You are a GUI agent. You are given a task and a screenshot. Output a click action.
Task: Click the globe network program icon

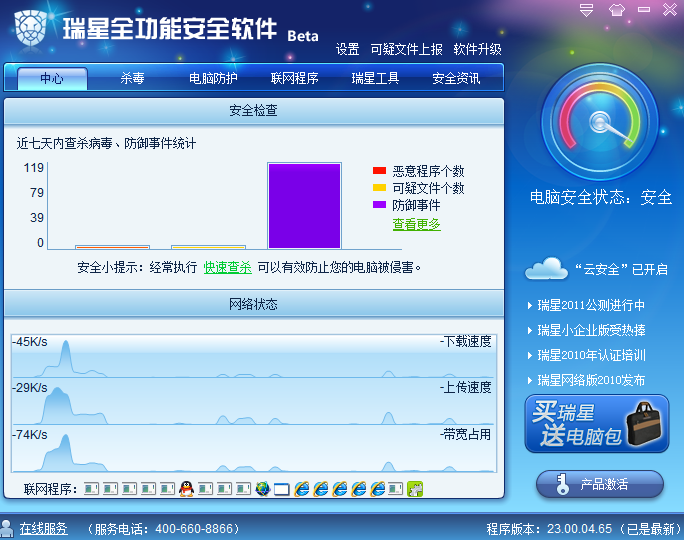263,489
